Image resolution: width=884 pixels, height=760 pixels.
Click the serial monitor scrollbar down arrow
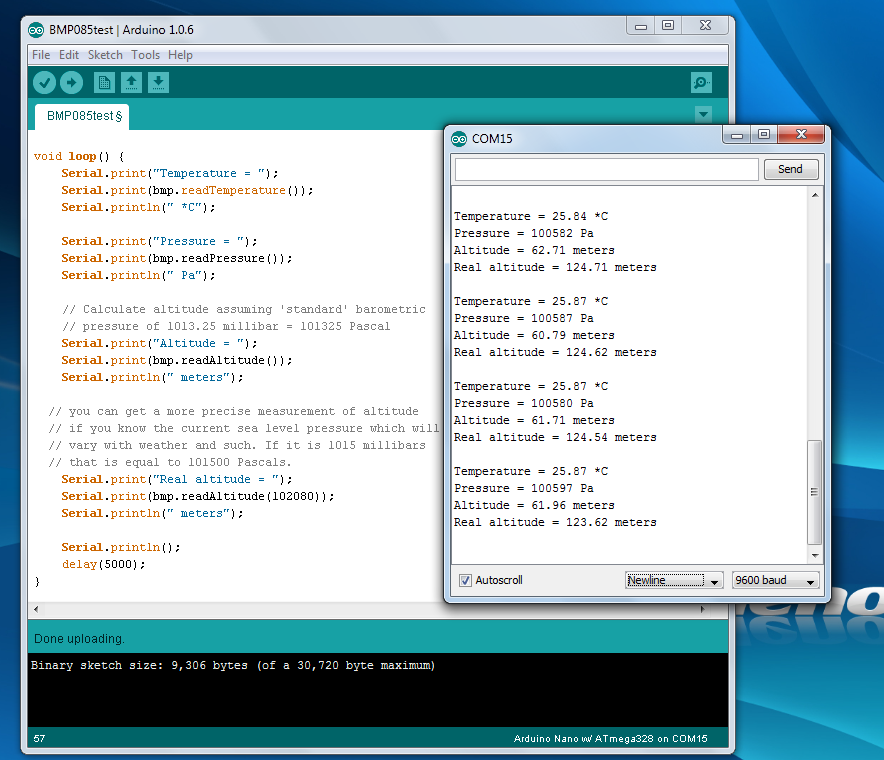click(x=815, y=556)
